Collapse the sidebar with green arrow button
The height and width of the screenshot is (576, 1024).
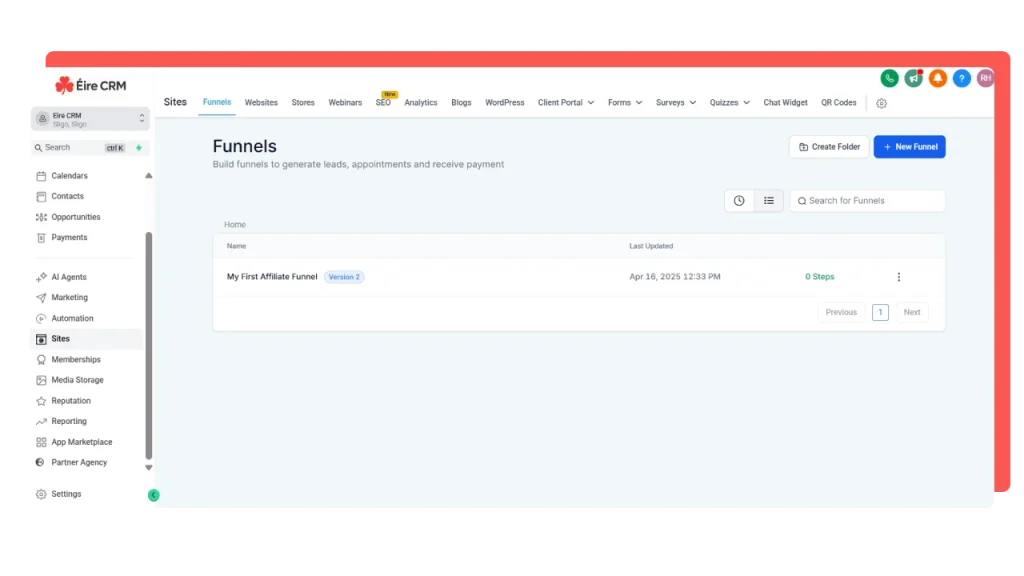(x=153, y=495)
